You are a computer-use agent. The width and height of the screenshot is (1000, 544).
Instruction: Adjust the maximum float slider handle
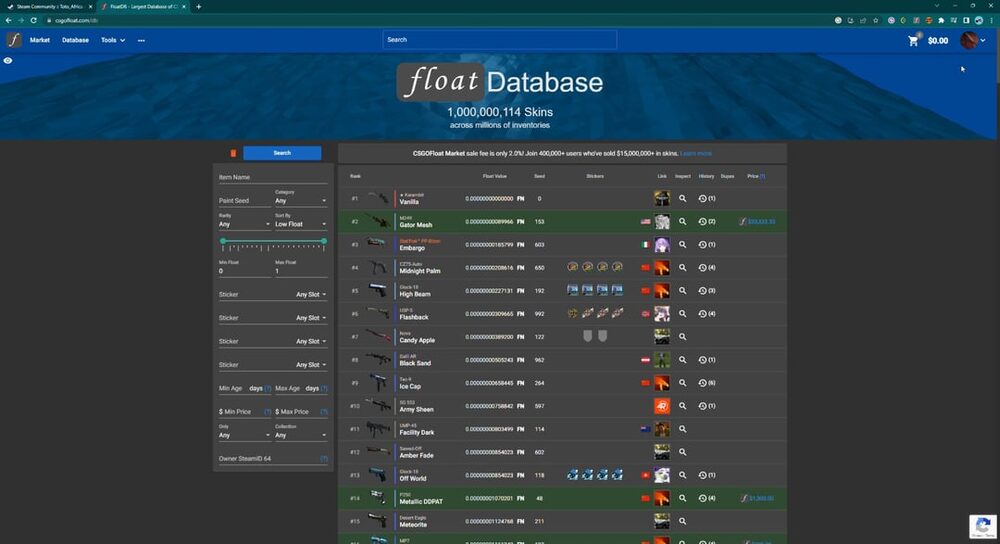click(x=324, y=241)
